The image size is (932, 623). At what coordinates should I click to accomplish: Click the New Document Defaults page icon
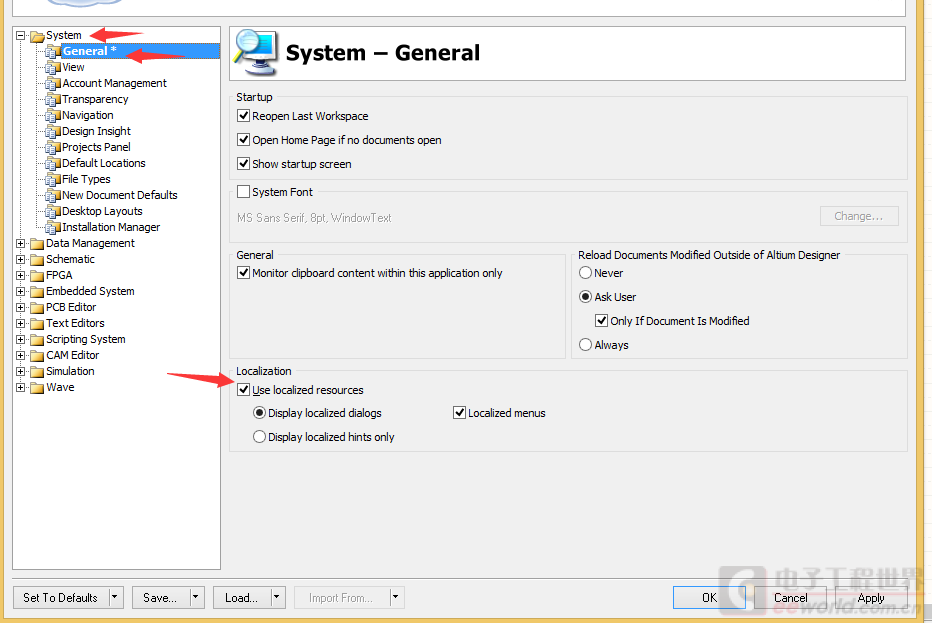[53, 196]
